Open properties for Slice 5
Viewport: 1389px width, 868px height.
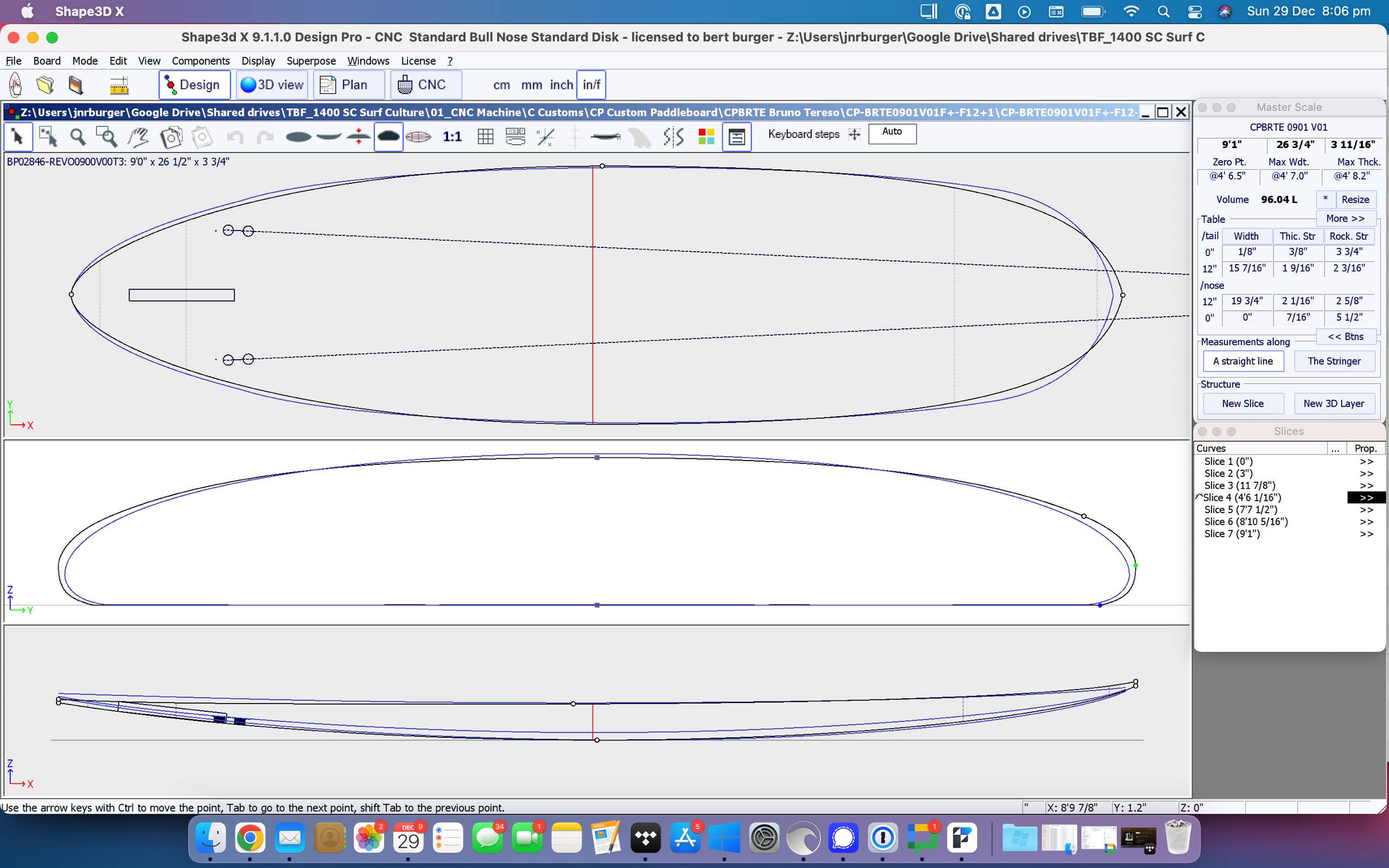(1366, 510)
